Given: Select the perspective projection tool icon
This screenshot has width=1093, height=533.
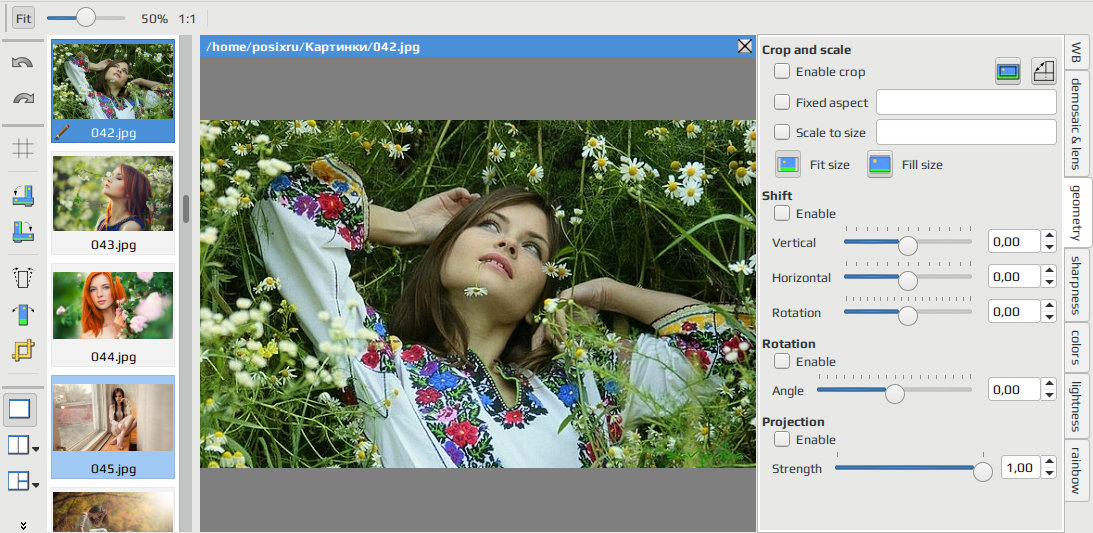Looking at the screenshot, I should (x=23, y=277).
